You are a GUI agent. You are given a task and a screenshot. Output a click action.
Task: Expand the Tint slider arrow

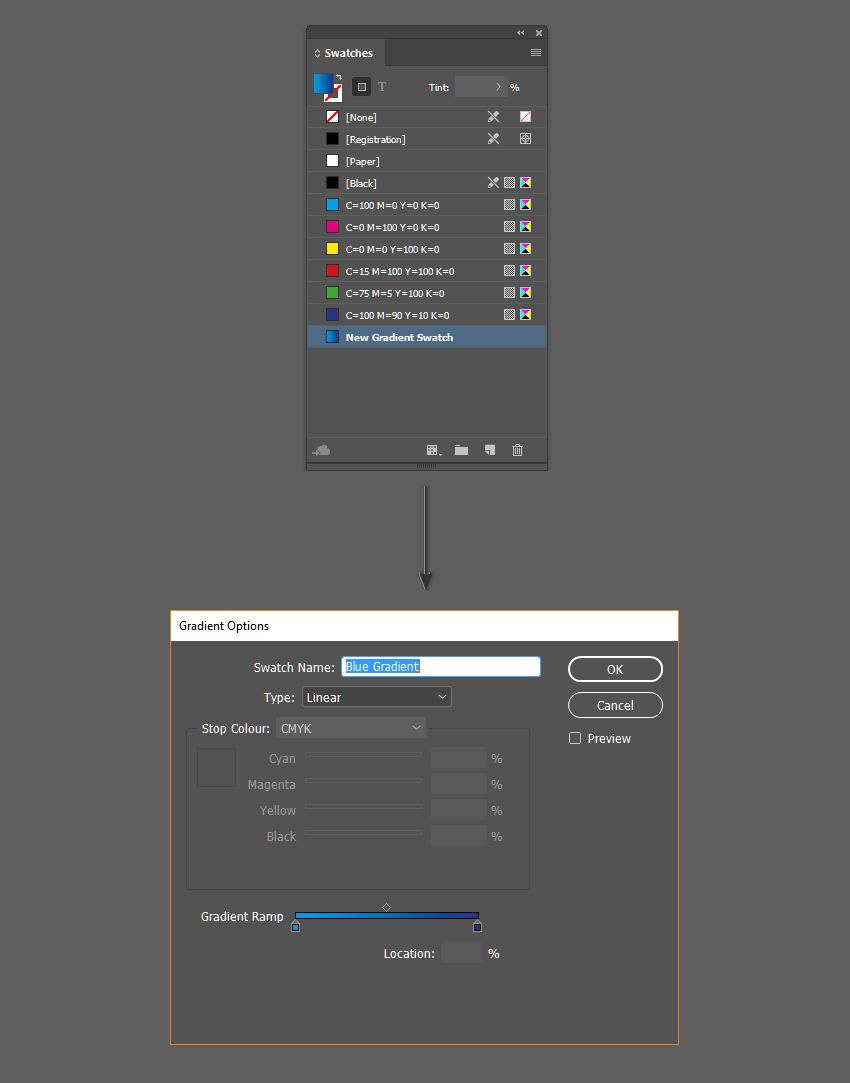click(x=499, y=87)
